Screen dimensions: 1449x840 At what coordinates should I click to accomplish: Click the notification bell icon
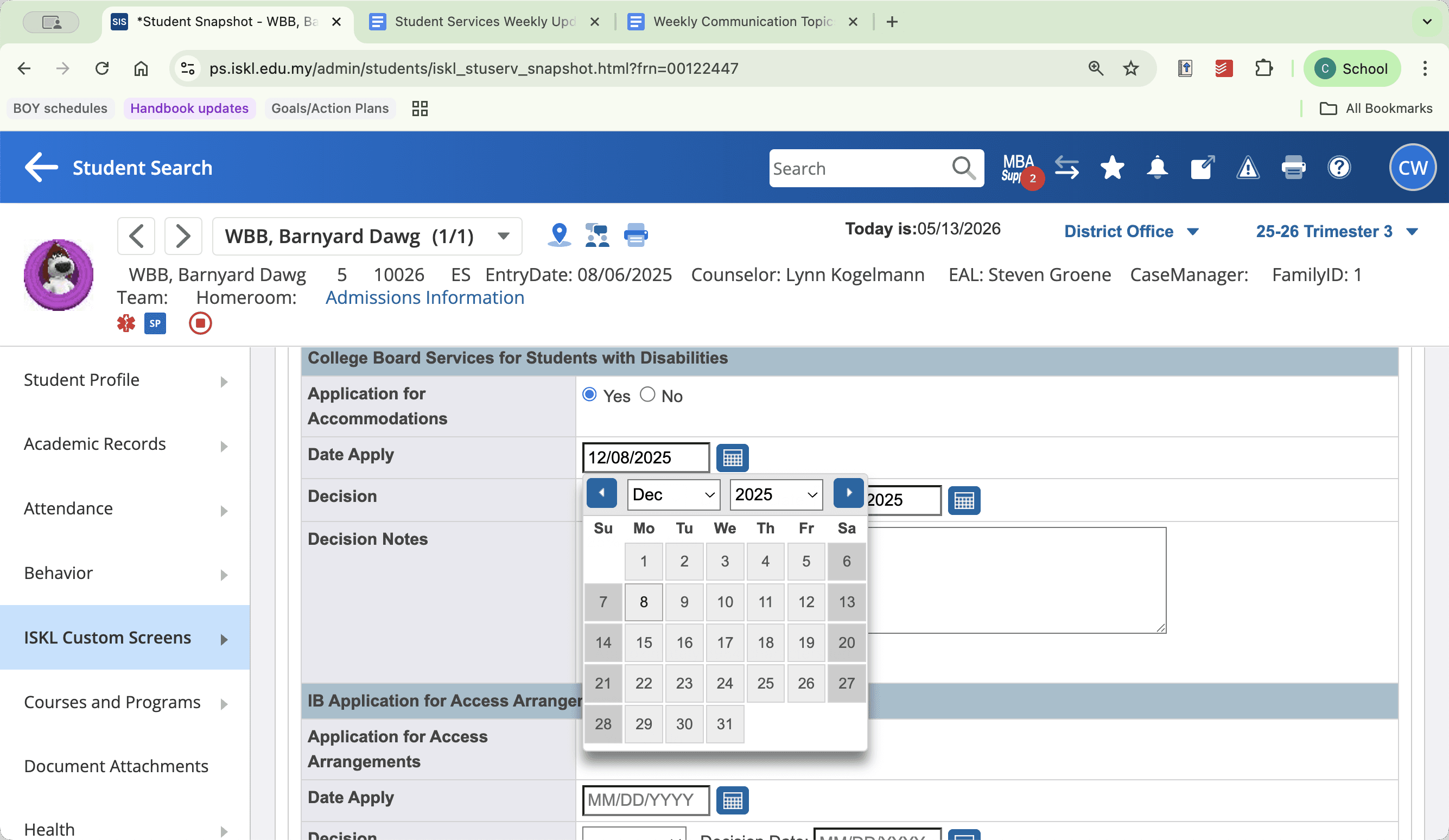pos(1157,168)
